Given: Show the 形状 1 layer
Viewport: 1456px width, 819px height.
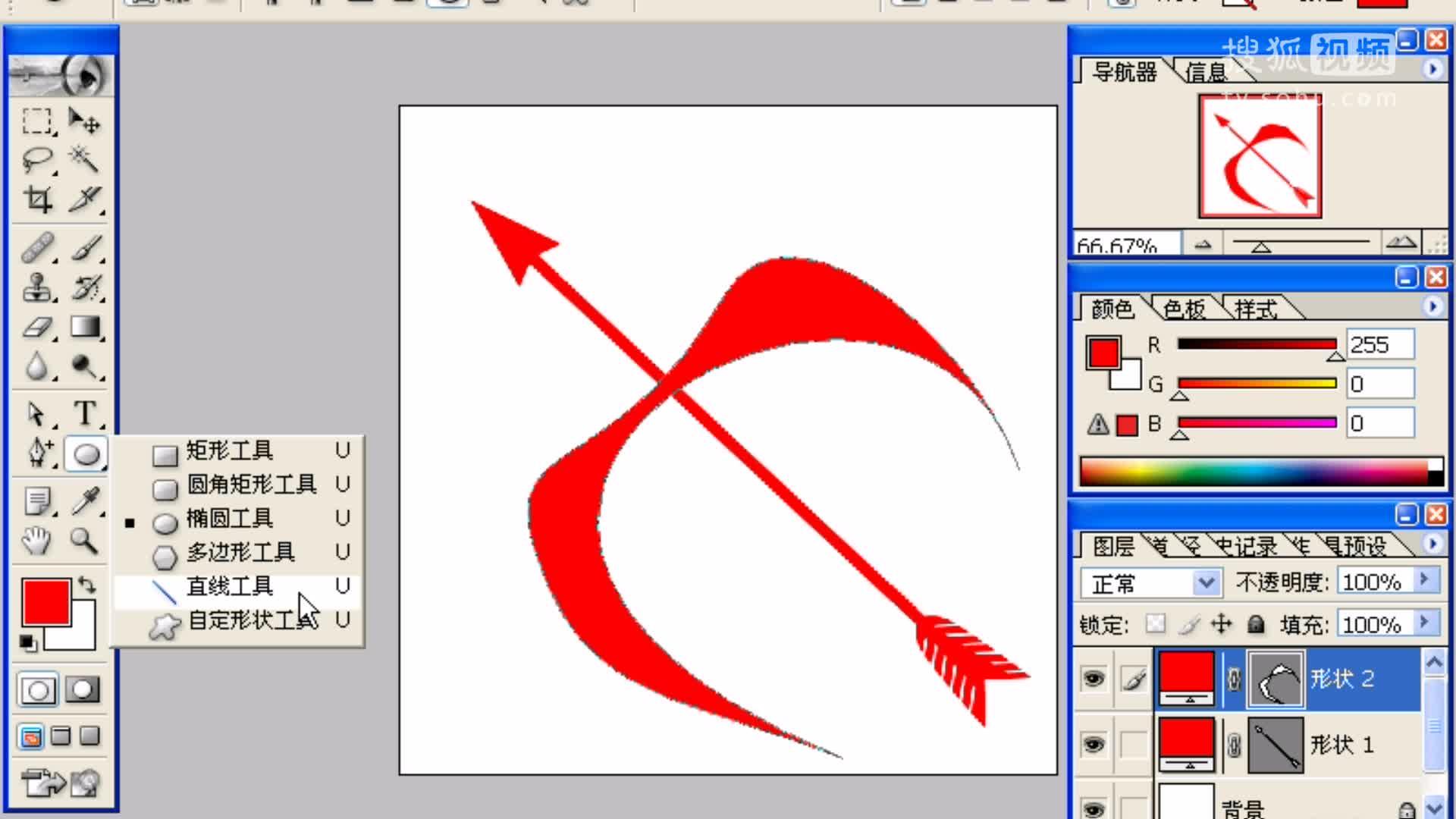Looking at the screenshot, I should (x=1093, y=744).
